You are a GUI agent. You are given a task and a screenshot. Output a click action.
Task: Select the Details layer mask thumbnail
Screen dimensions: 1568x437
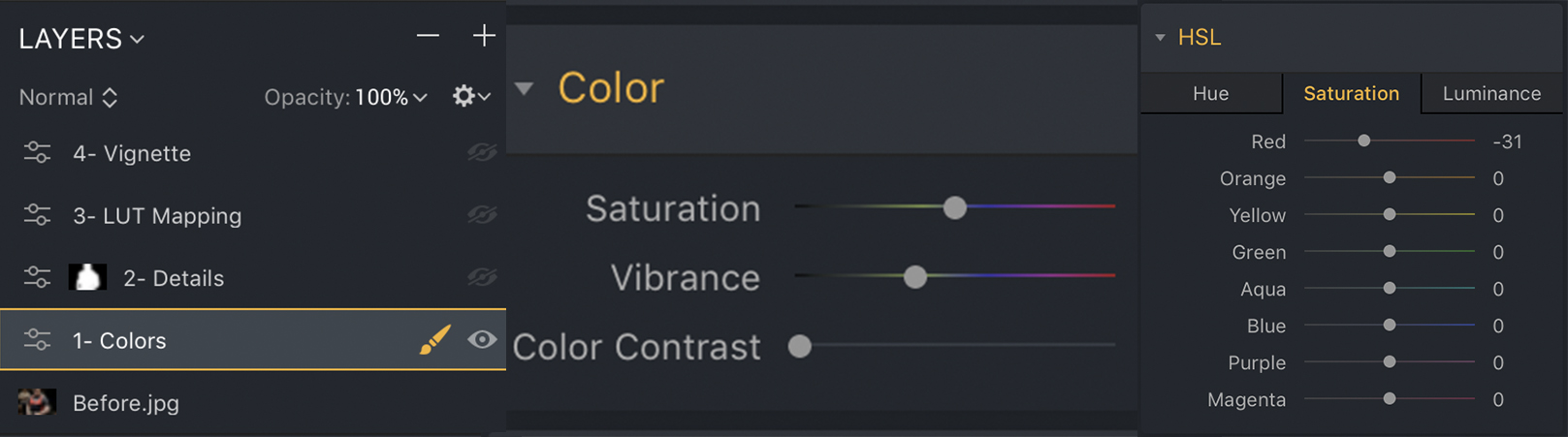(87, 278)
